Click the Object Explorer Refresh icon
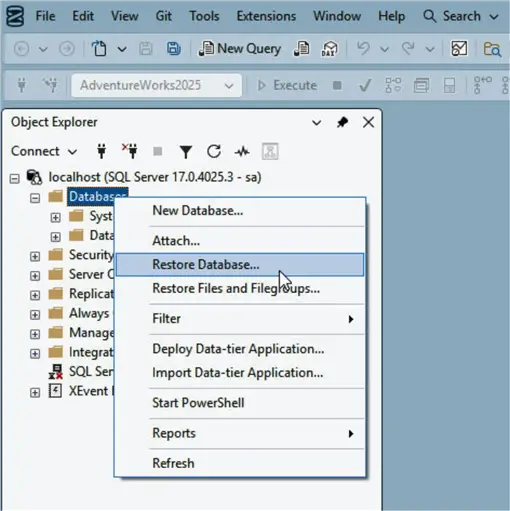Image resolution: width=510 pixels, height=511 pixels. pyautogui.click(x=214, y=152)
